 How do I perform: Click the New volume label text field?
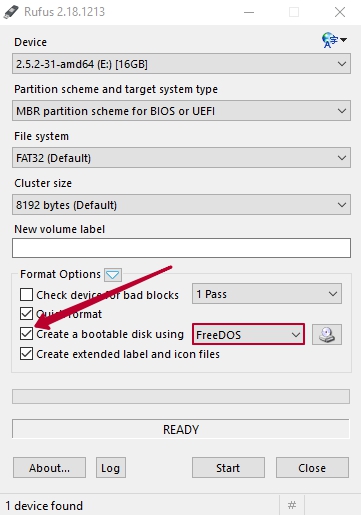tap(181, 248)
